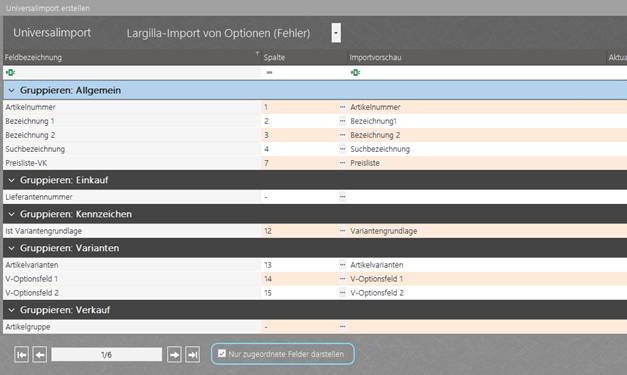
Task: Select Ist Variantengrundlage field row
Action: [315, 231]
